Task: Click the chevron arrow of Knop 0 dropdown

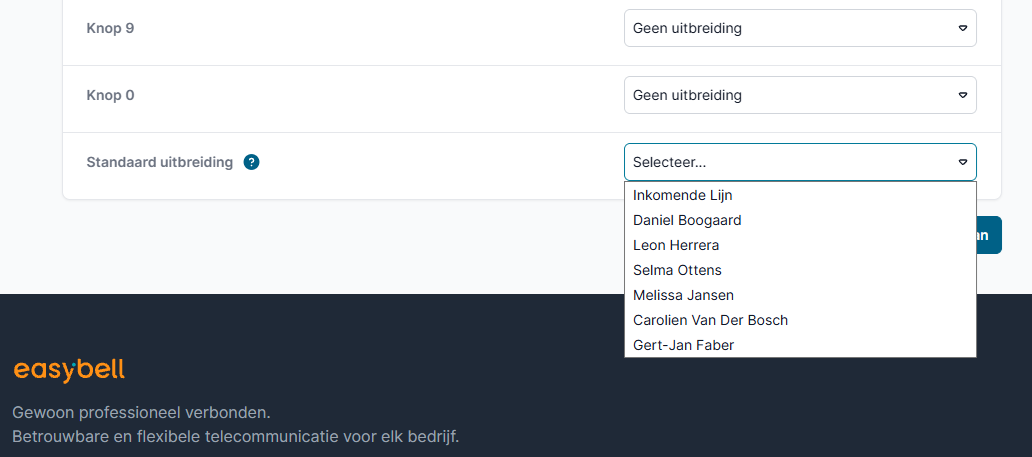Action: coord(962,95)
